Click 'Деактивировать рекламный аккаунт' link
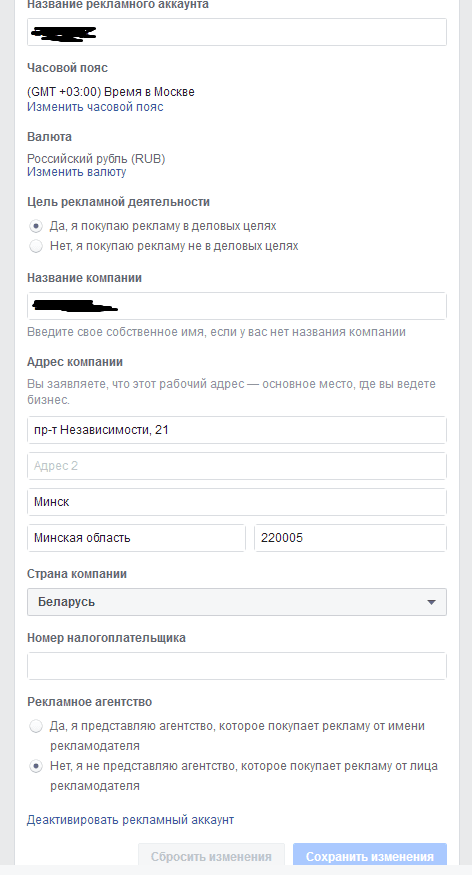The height and width of the screenshot is (875, 472). coord(131,820)
